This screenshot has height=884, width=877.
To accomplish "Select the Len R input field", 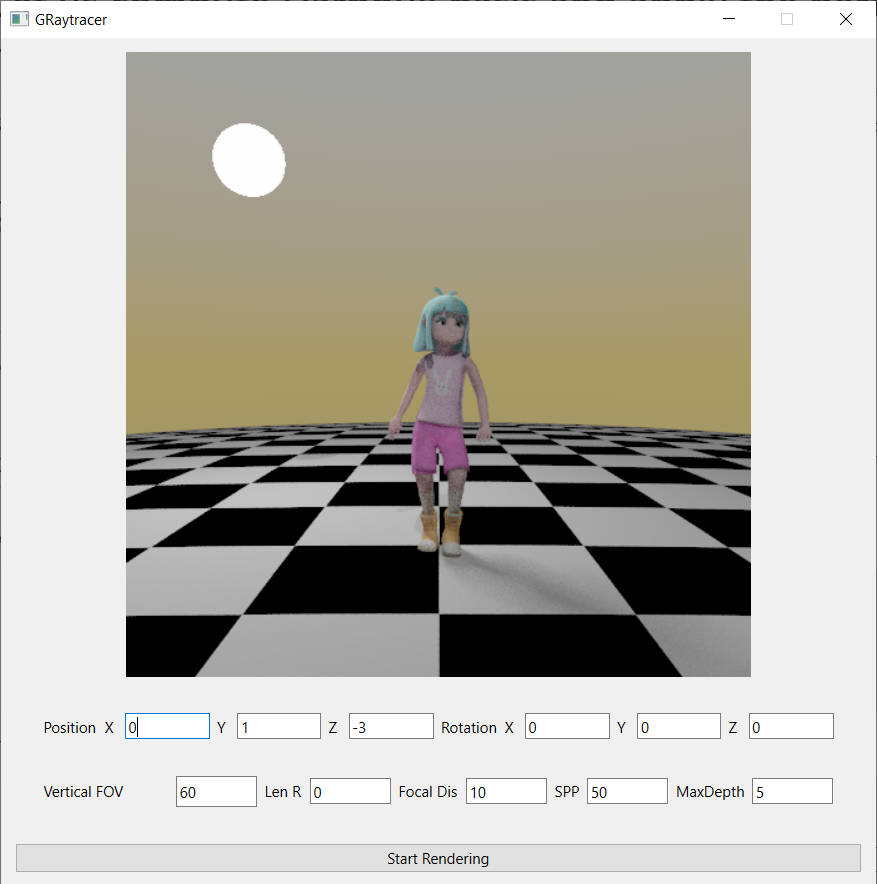I will tap(350, 792).
